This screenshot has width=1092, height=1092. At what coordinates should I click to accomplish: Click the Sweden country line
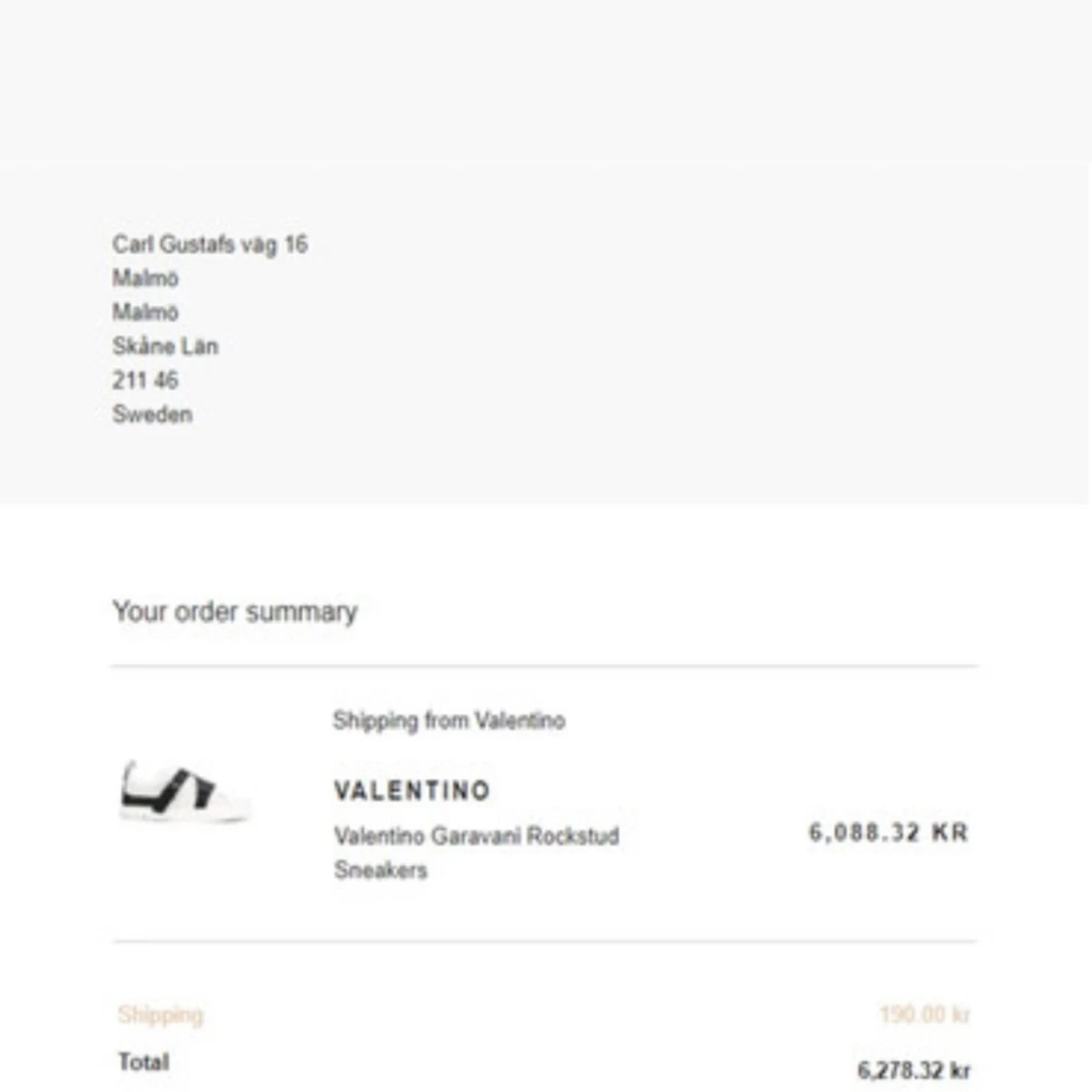tap(151, 414)
